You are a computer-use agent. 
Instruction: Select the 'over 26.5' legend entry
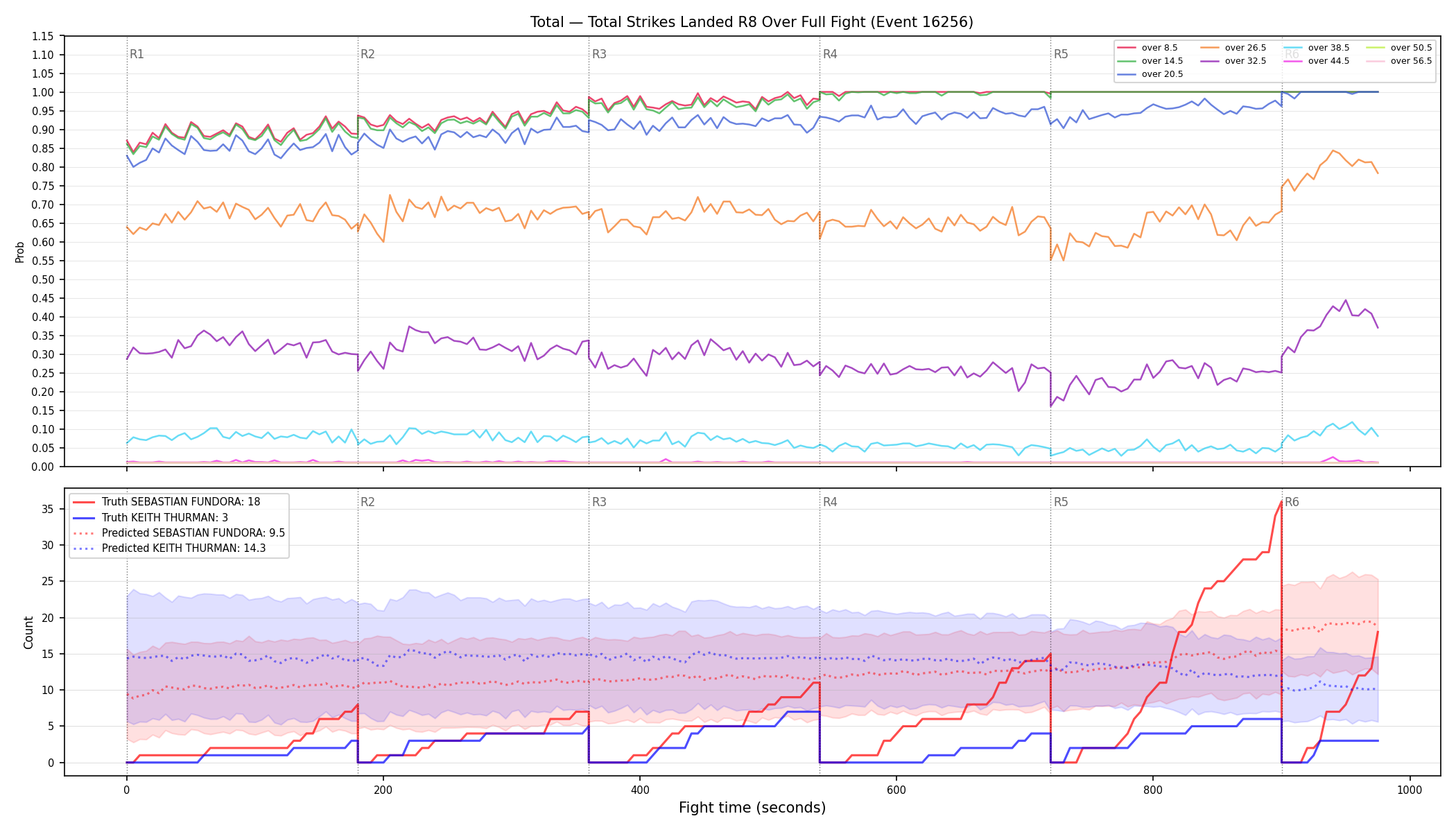(x=1233, y=48)
